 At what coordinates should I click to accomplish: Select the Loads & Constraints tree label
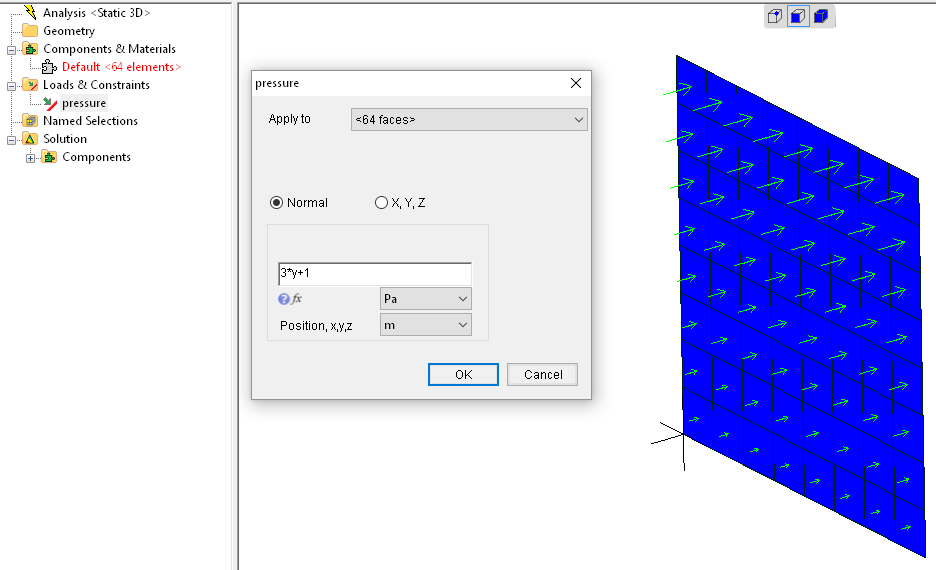pos(96,85)
